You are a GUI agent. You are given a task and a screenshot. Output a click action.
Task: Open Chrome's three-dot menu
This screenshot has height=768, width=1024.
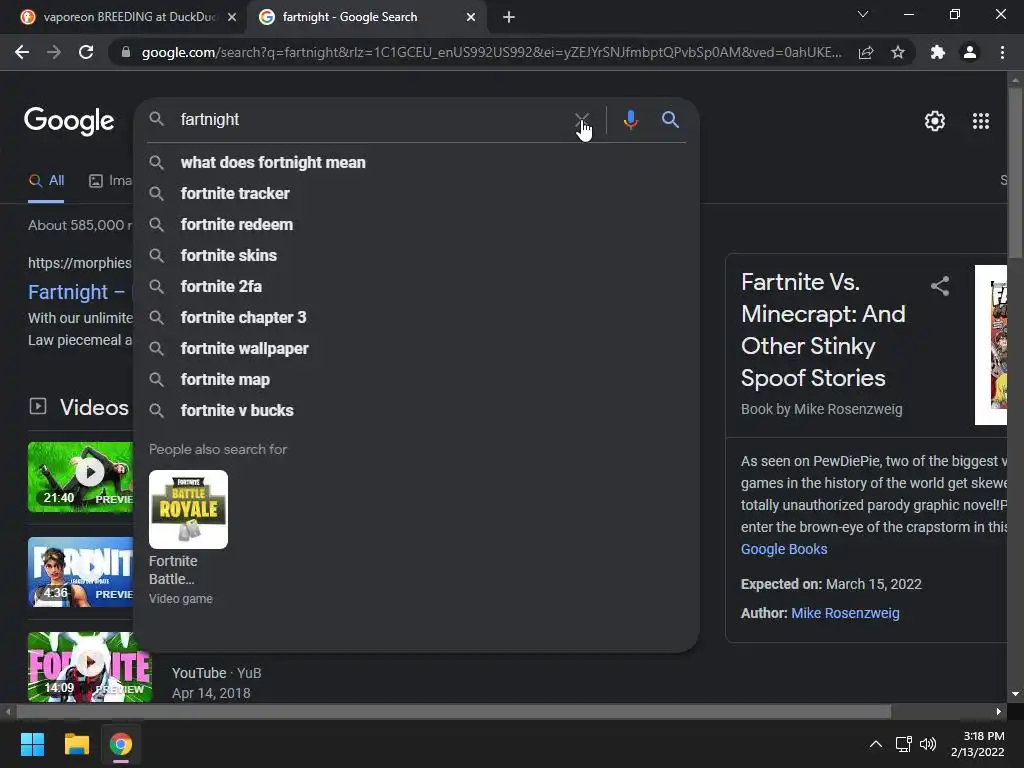(x=1002, y=52)
